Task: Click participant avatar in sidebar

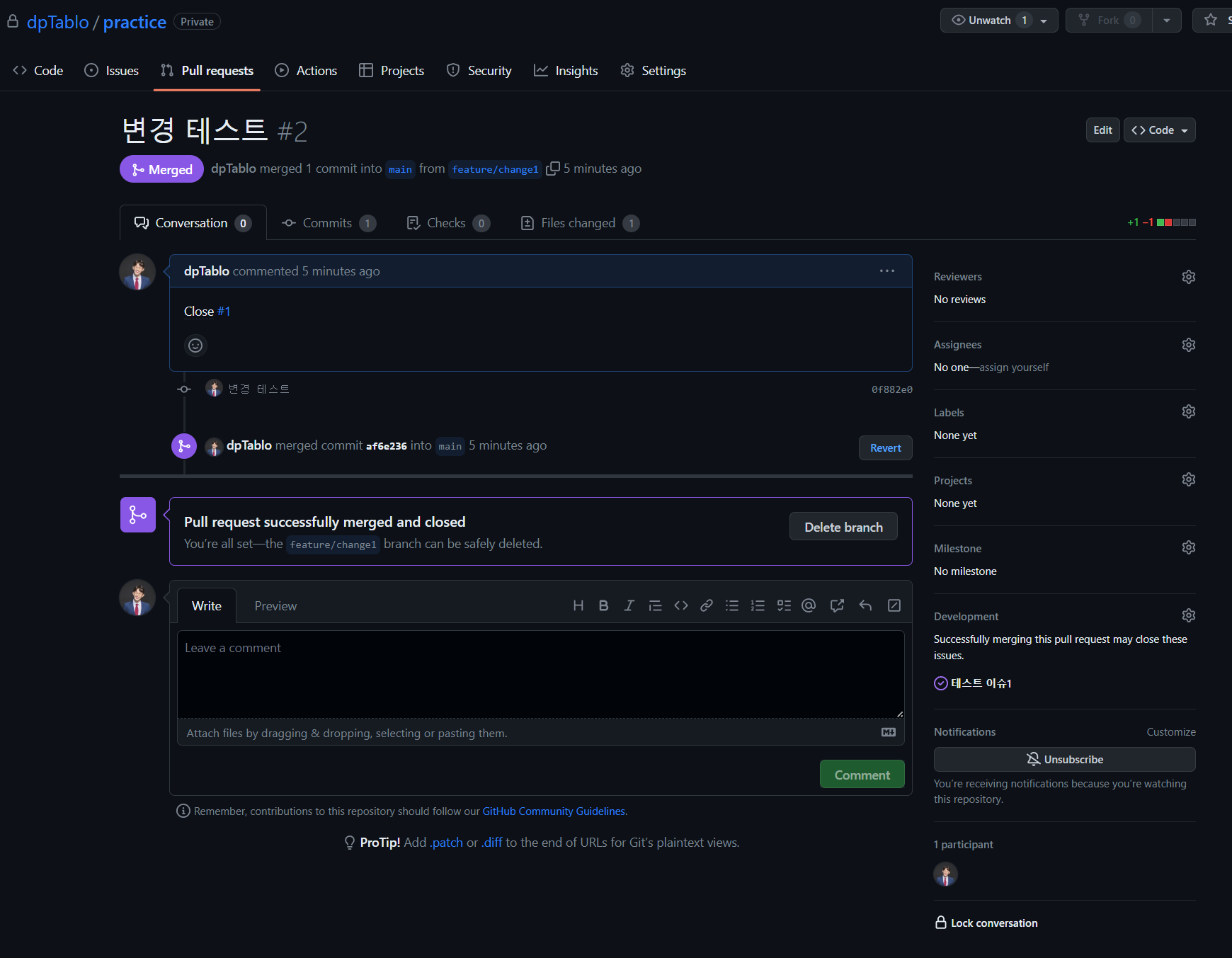Action: coord(945,874)
